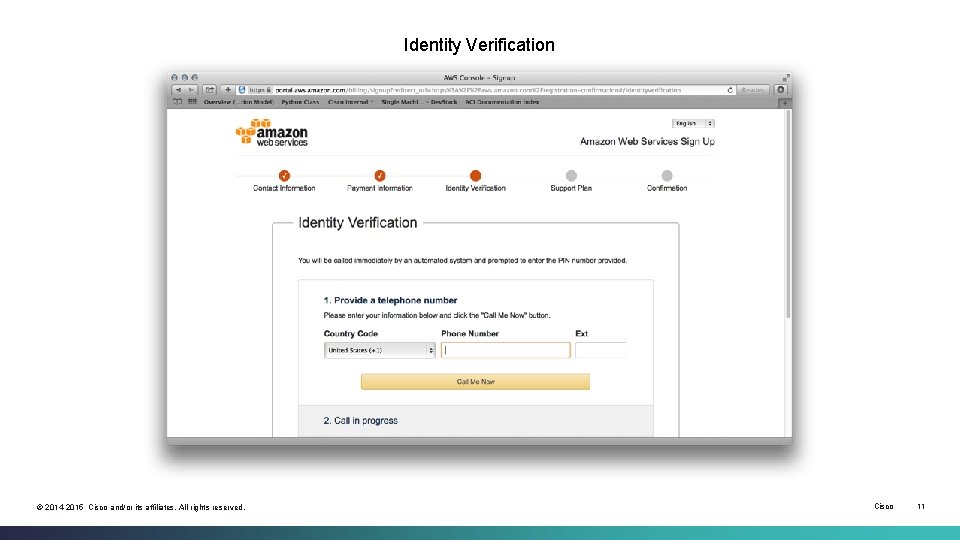This screenshot has width=960, height=540.
Task: Click the Safari forward arrow button
Action: coord(192,90)
